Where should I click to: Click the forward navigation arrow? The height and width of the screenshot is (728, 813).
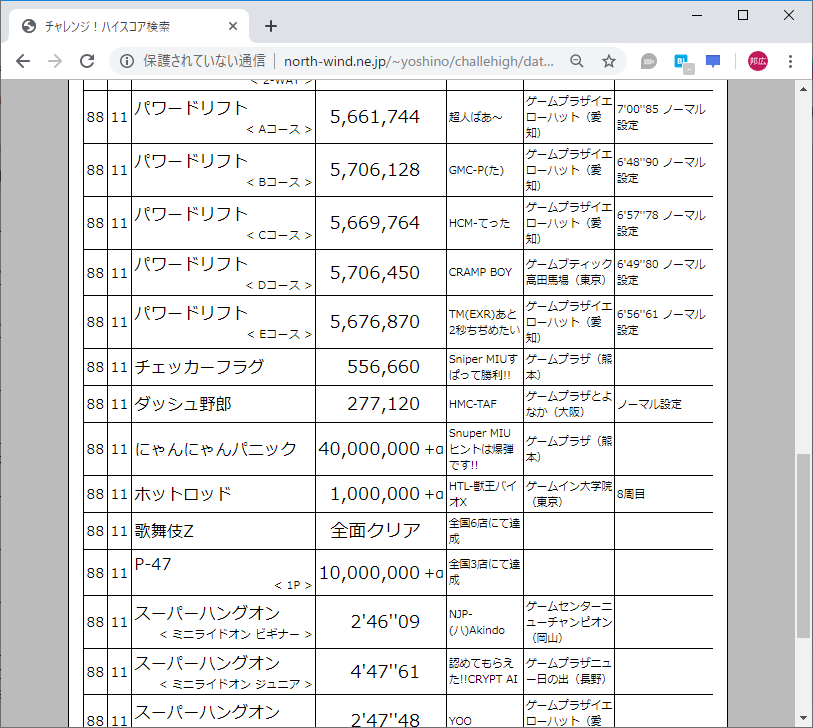(55, 61)
